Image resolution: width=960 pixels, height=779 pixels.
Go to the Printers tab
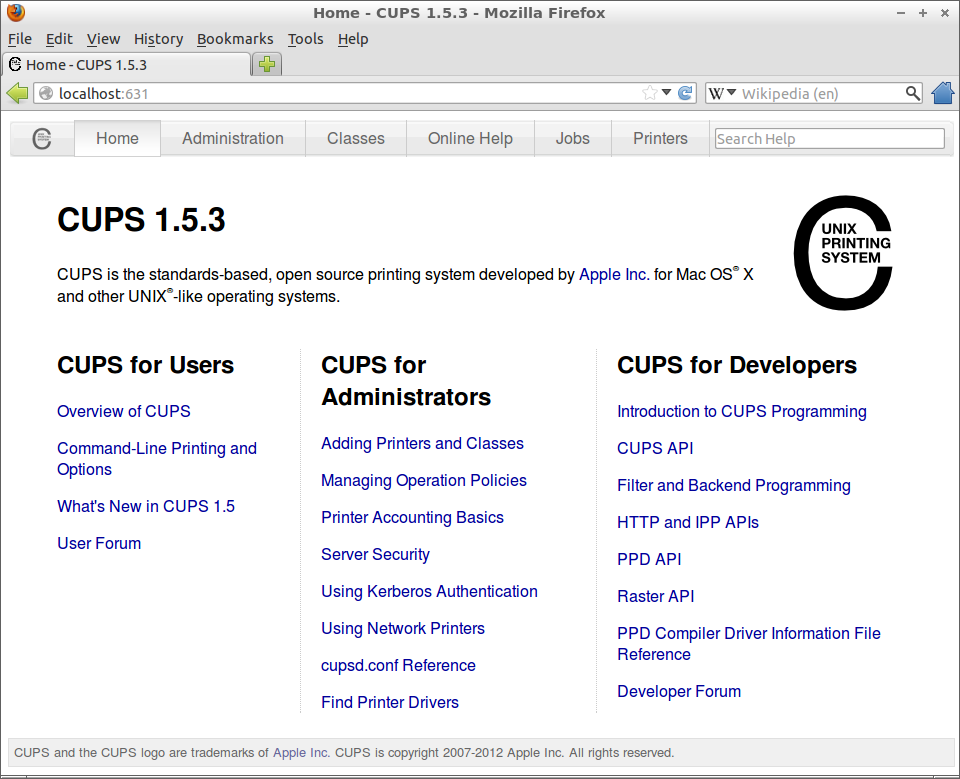point(660,139)
